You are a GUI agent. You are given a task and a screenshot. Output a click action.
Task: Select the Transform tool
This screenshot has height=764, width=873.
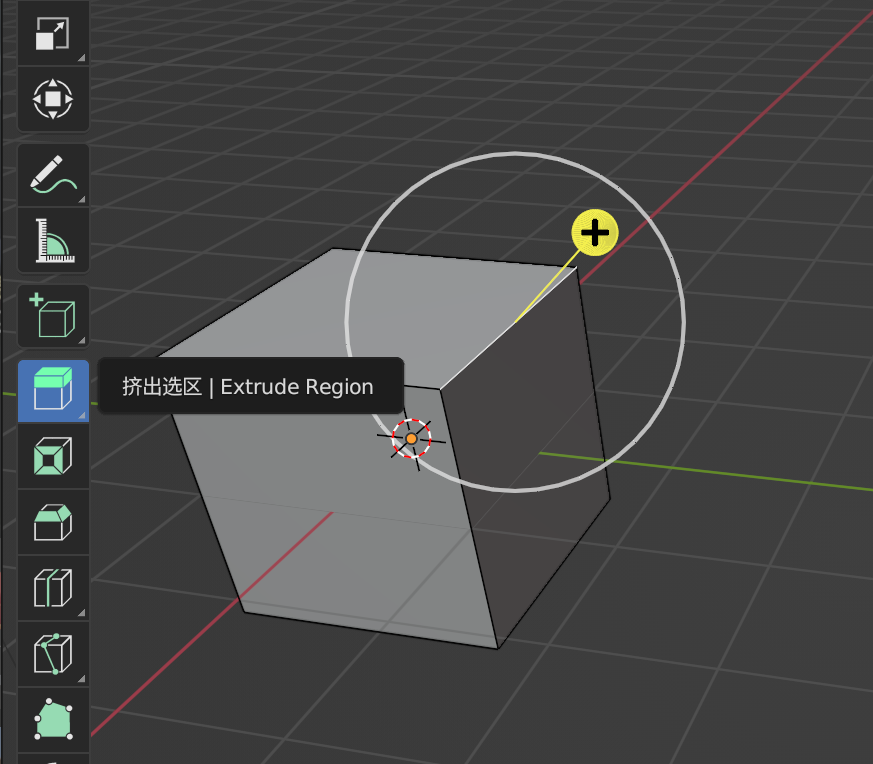click(x=53, y=99)
